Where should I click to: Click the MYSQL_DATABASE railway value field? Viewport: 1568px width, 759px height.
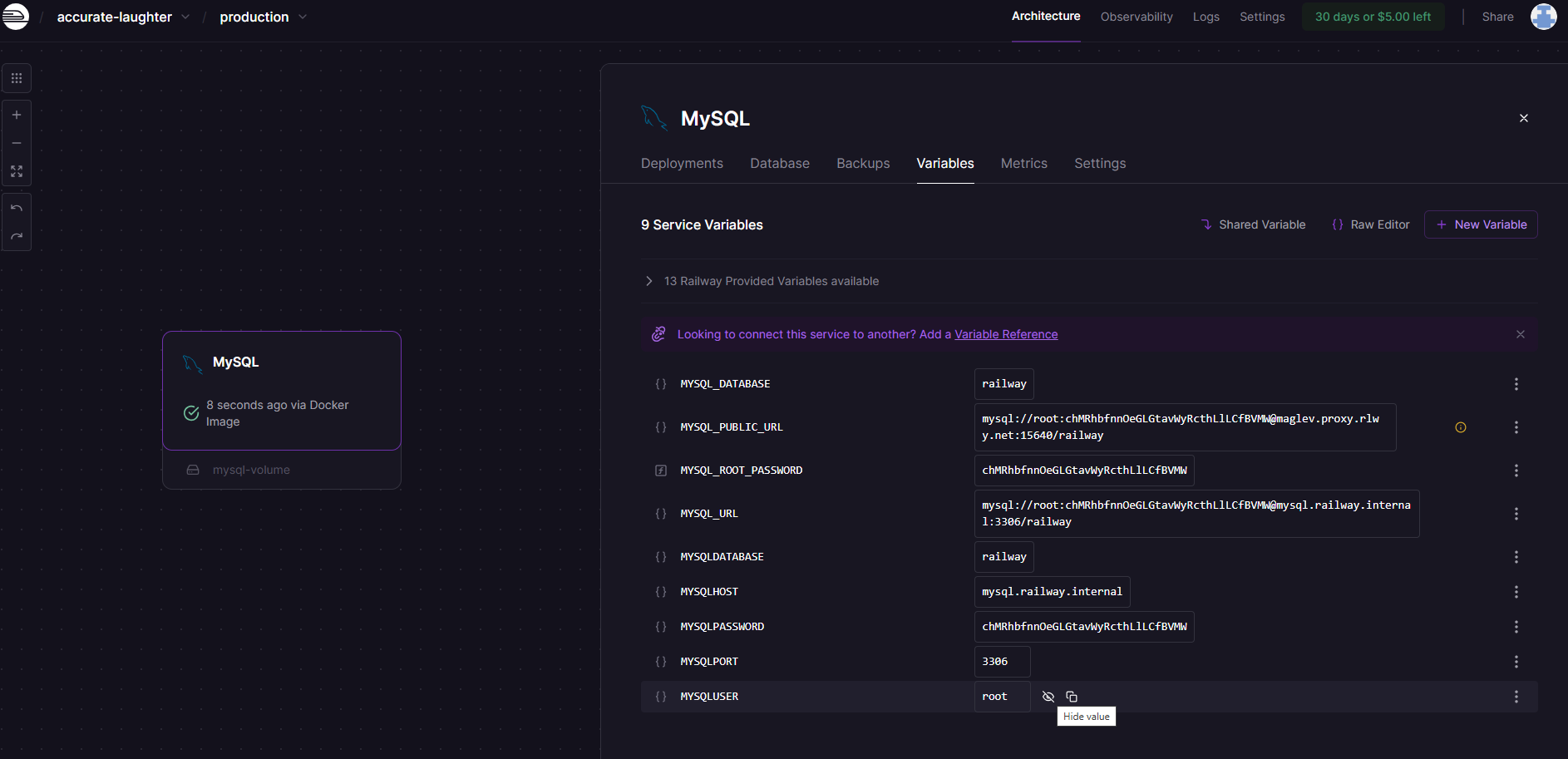tap(1004, 384)
